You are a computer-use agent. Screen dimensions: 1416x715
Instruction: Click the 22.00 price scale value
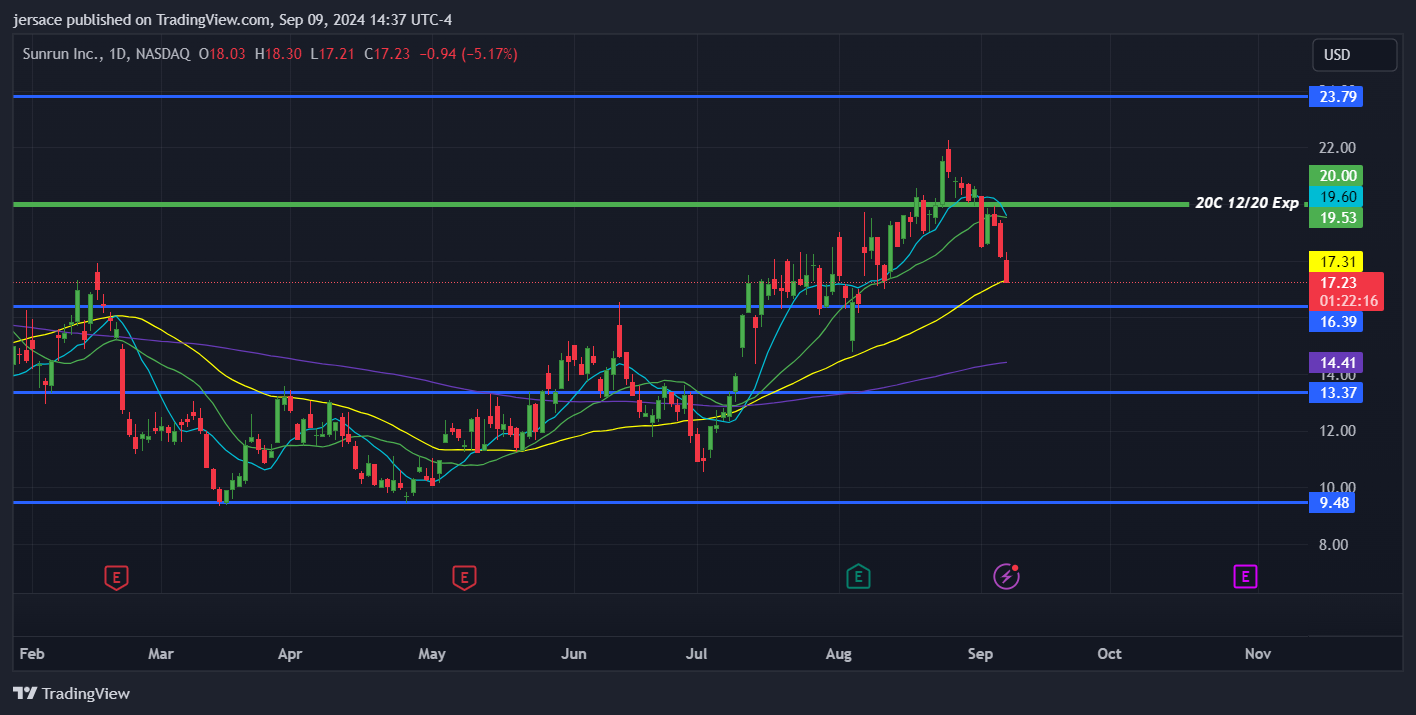point(1337,148)
